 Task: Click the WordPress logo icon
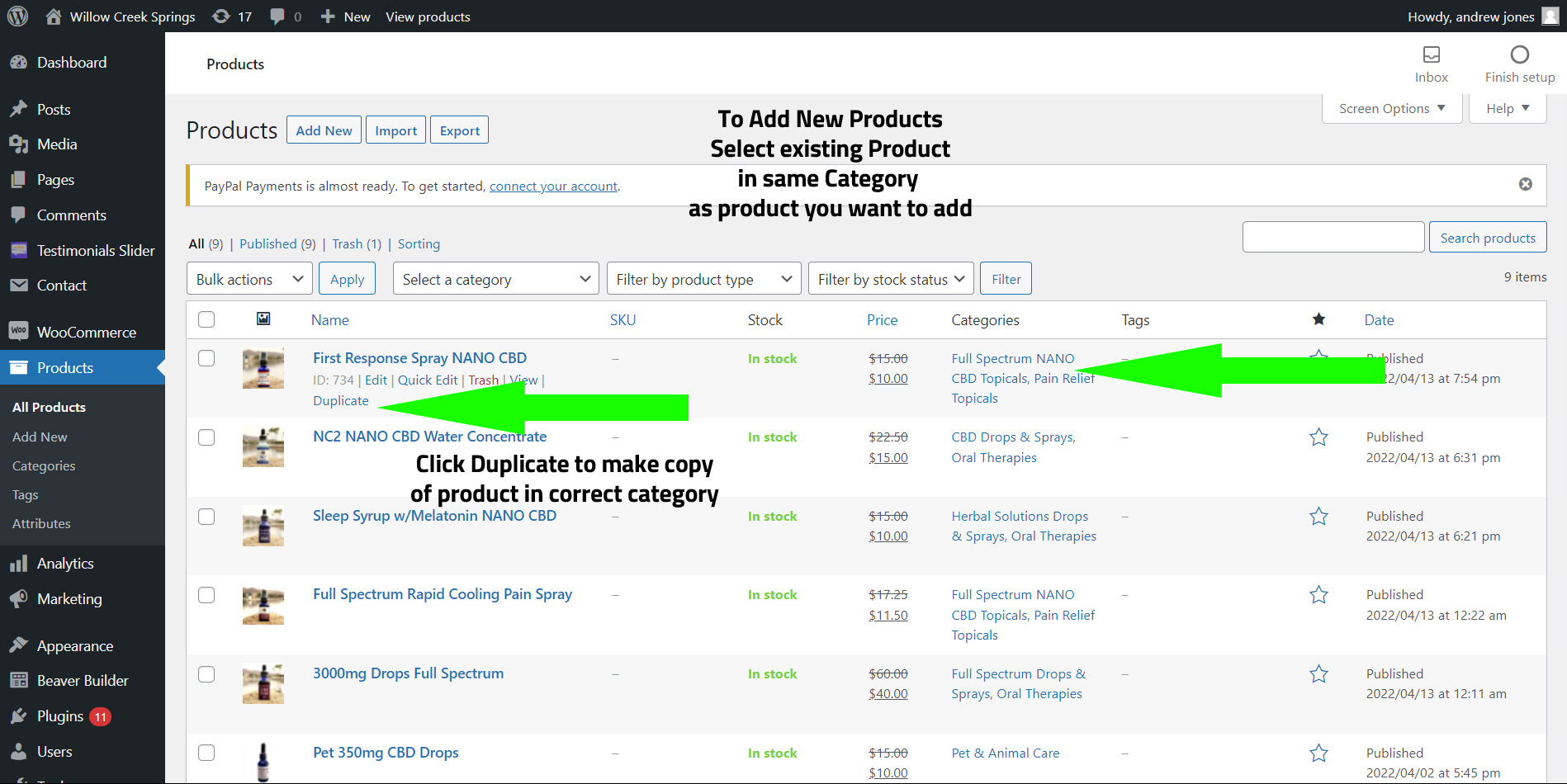(17, 17)
